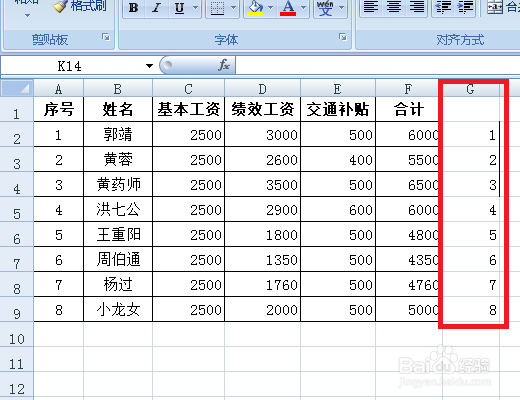This screenshot has height=400, width=520.
Task: Select column E header
Action: pyautogui.click(x=338, y=89)
